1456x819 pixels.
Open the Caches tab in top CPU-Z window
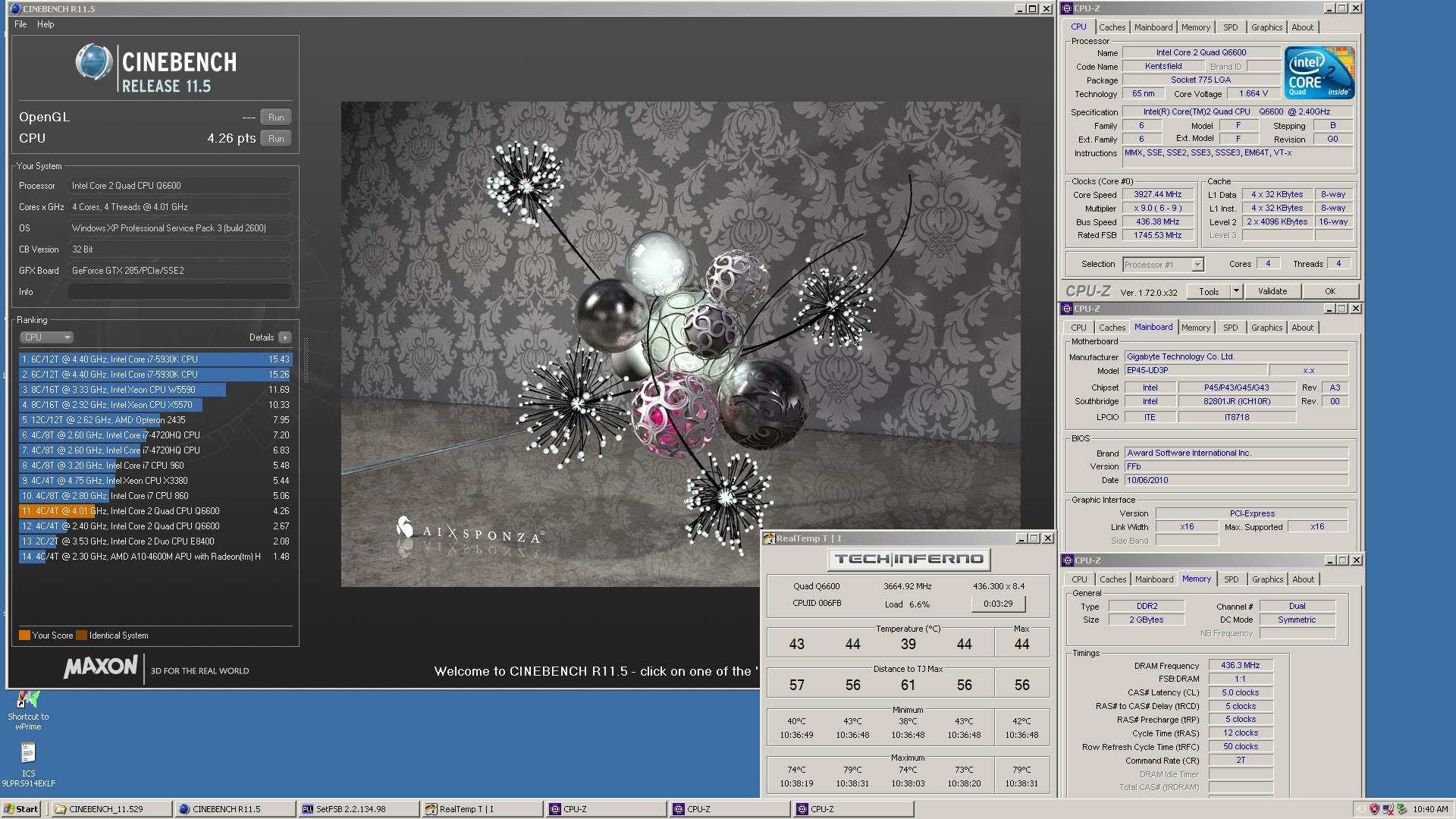click(x=1112, y=27)
